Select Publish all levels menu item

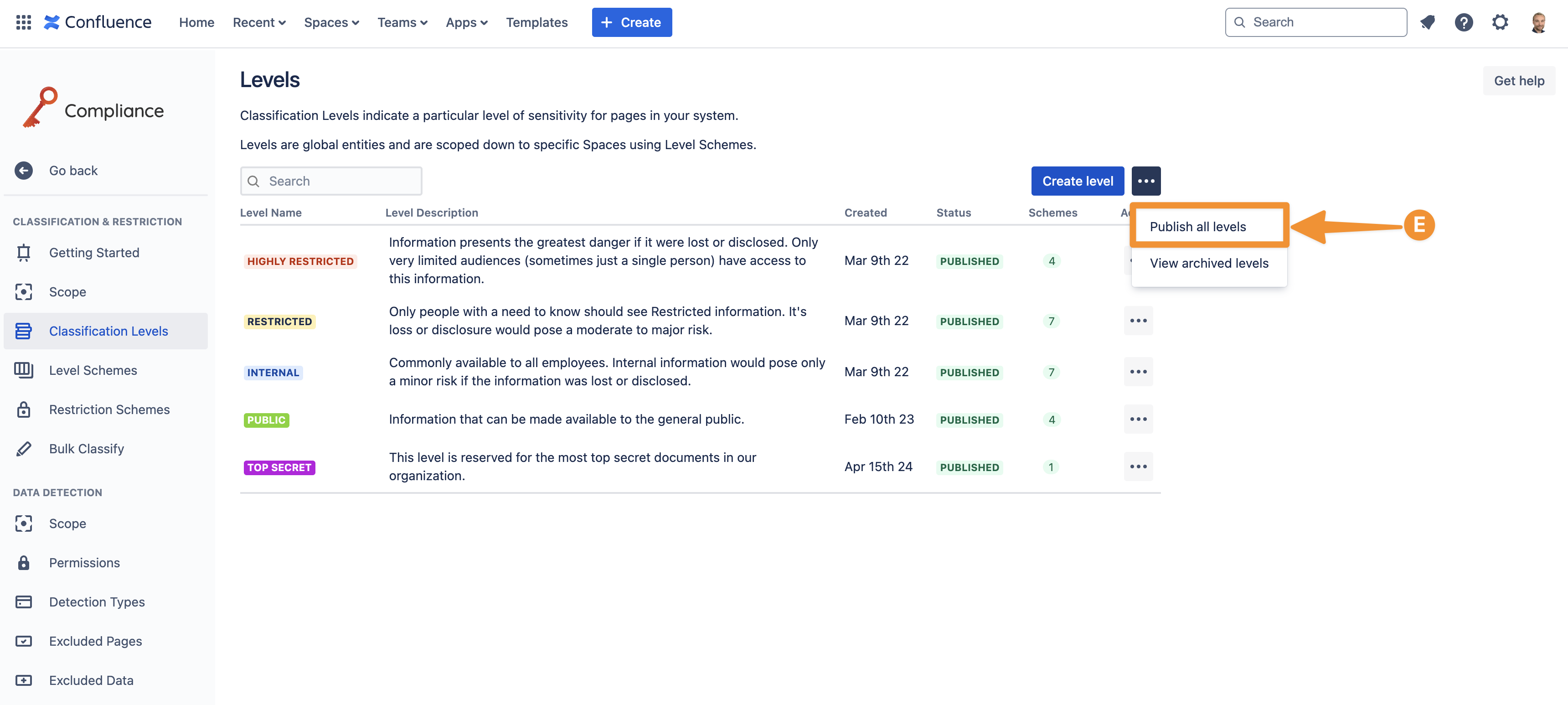pyautogui.click(x=1197, y=227)
